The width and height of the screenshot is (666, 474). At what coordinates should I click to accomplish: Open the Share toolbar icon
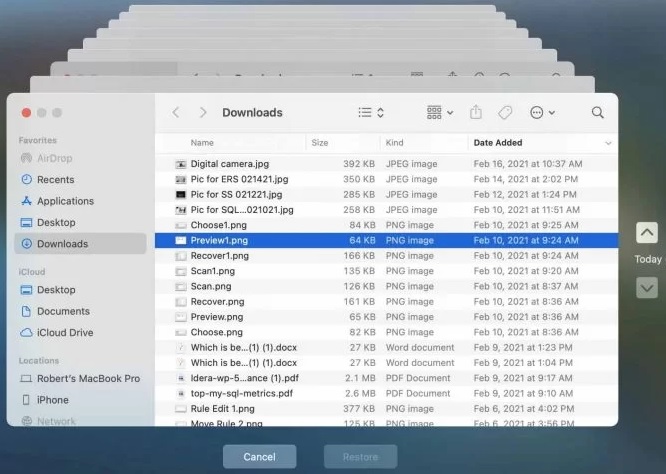click(476, 113)
